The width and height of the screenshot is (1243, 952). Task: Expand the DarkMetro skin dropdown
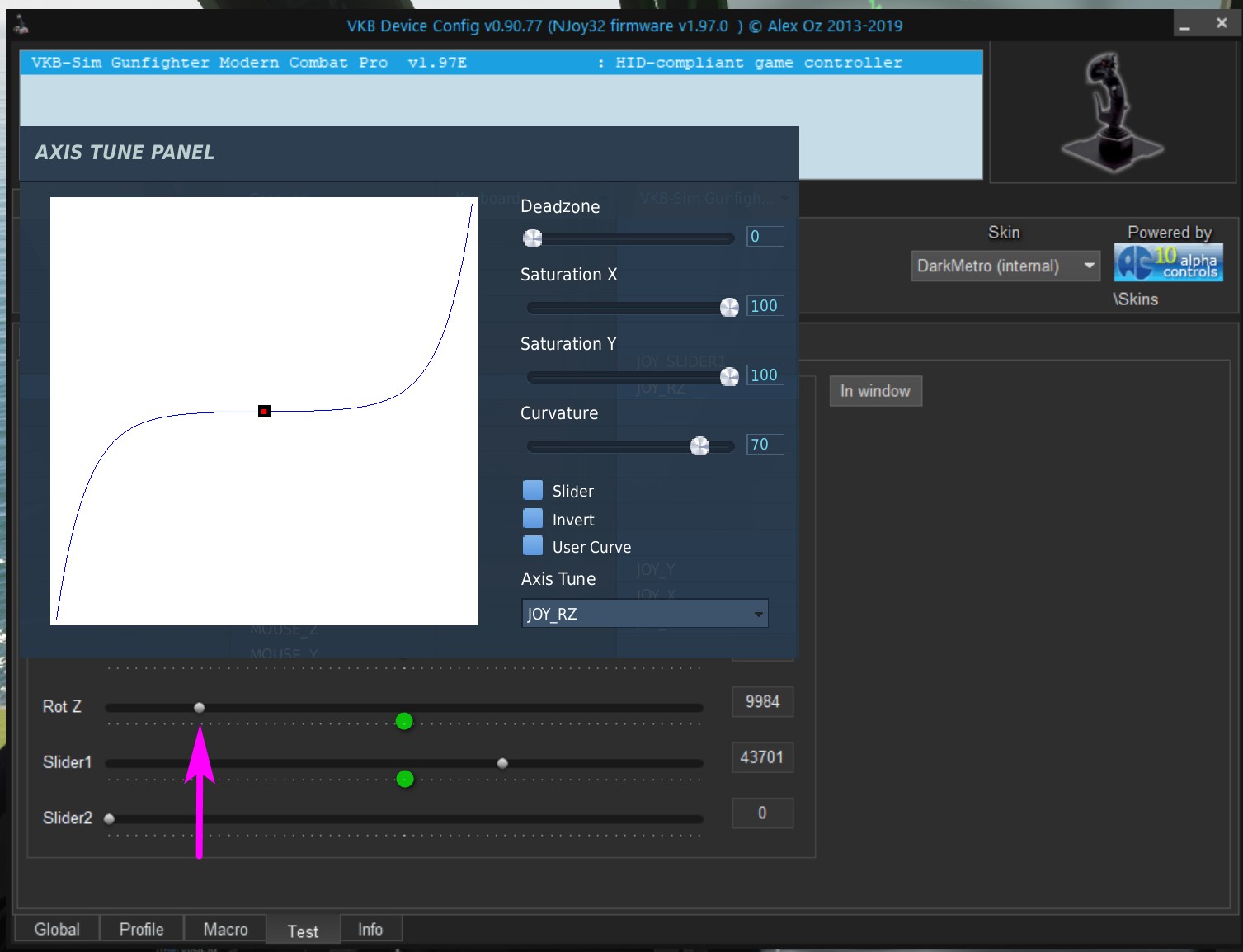tap(1005, 266)
